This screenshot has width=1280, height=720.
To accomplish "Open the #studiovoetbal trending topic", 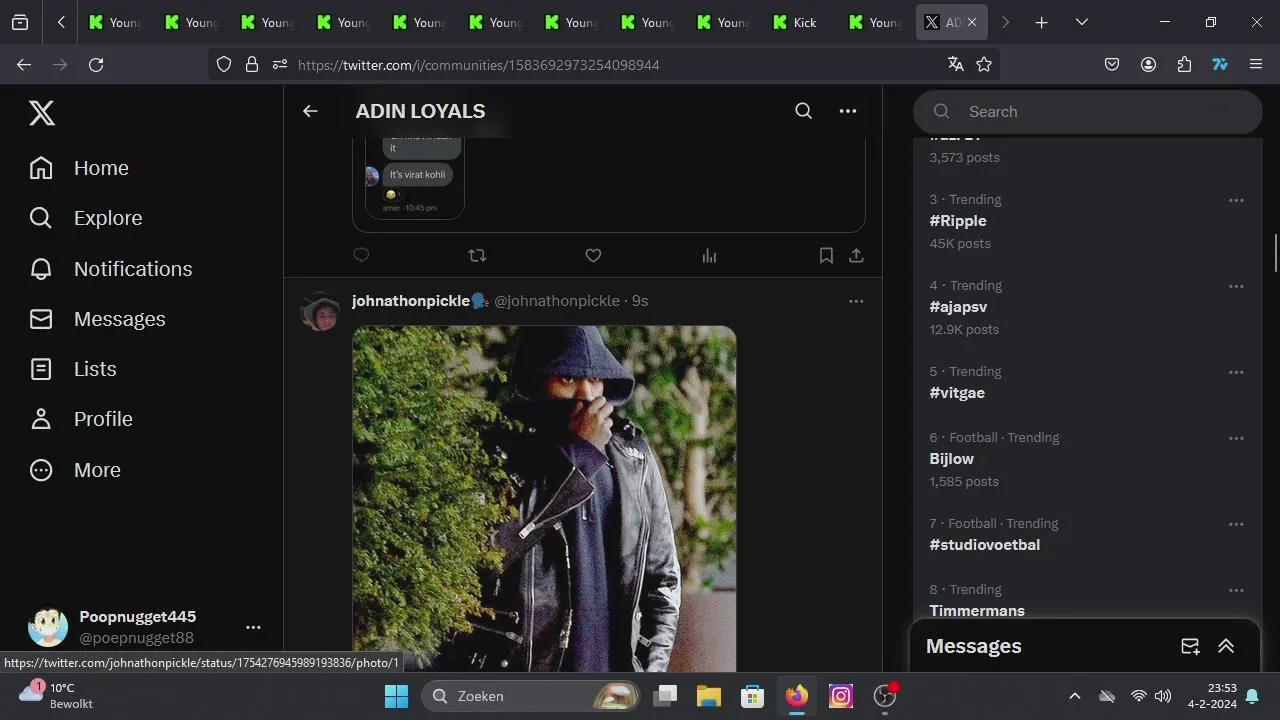I will [x=984, y=544].
